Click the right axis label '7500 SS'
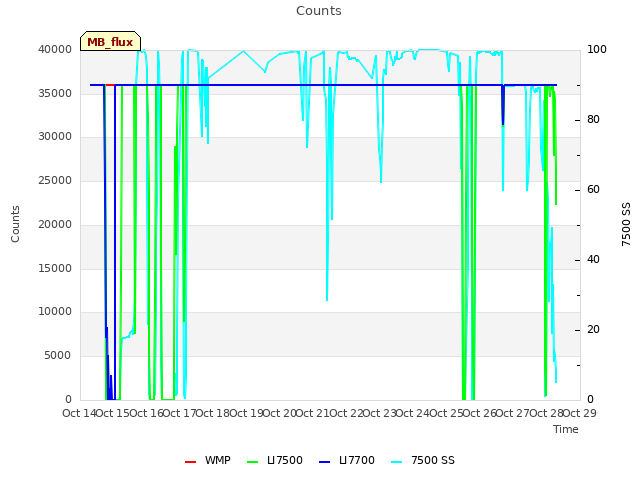 coord(626,224)
